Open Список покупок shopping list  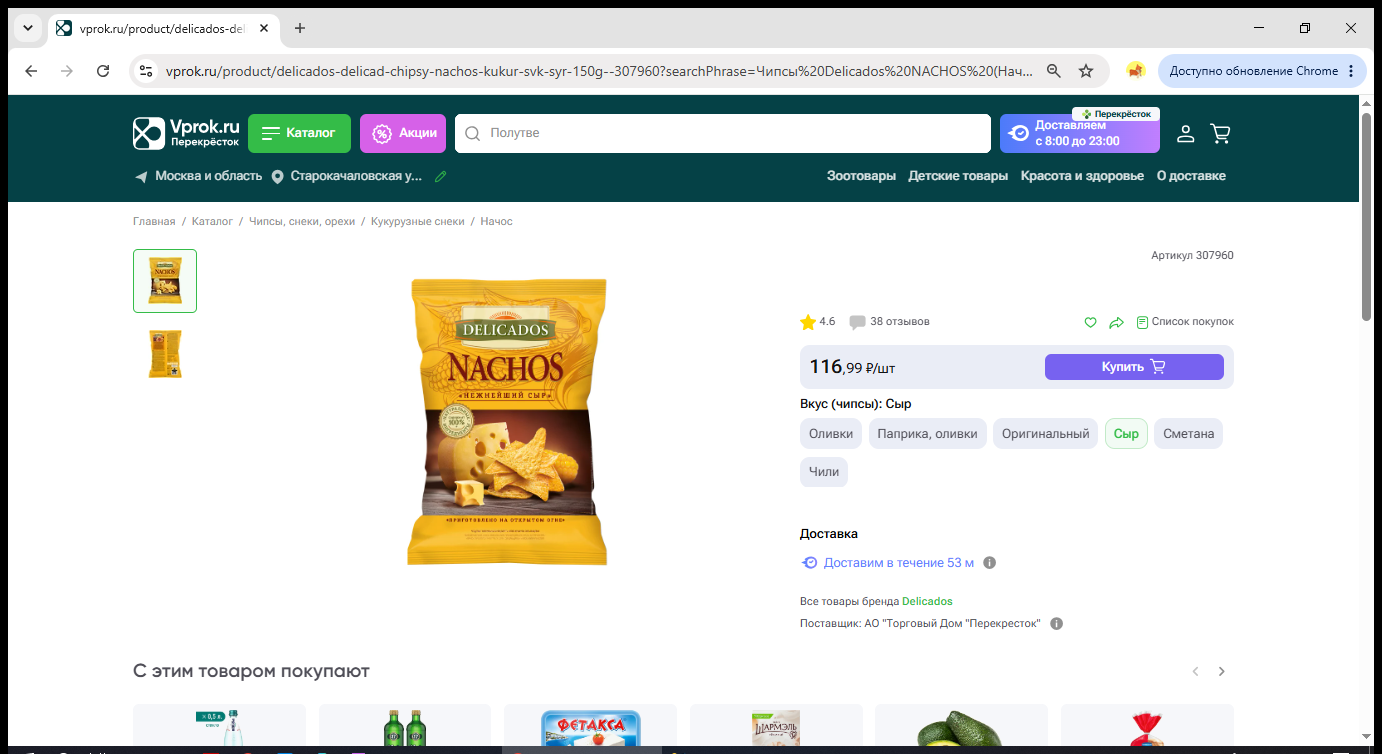click(x=1185, y=322)
